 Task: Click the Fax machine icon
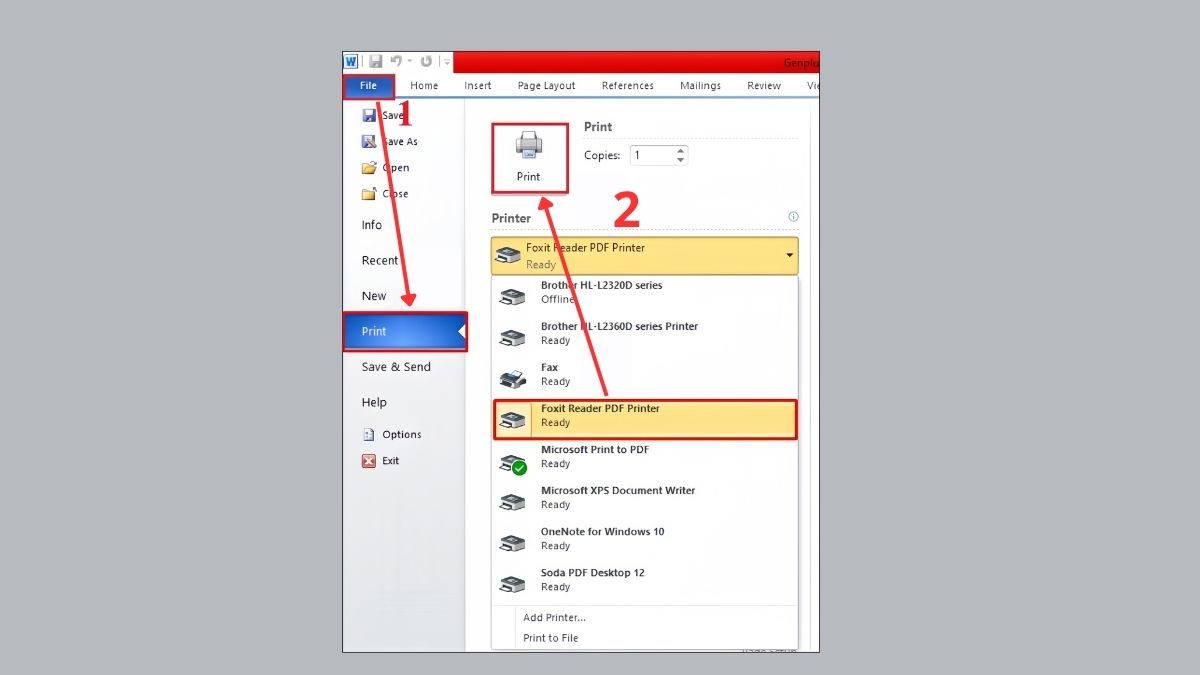(512, 378)
